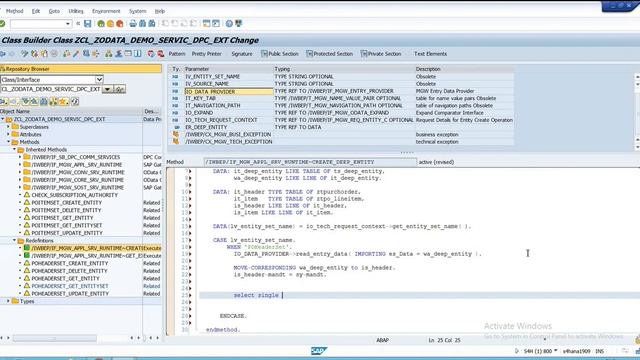The height and width of the screenshot is (360, 640).
Task: Collapse the ZCL_ZODATA_DEMO_SERVIC_DPC_EXT root node
Action: 3,119
